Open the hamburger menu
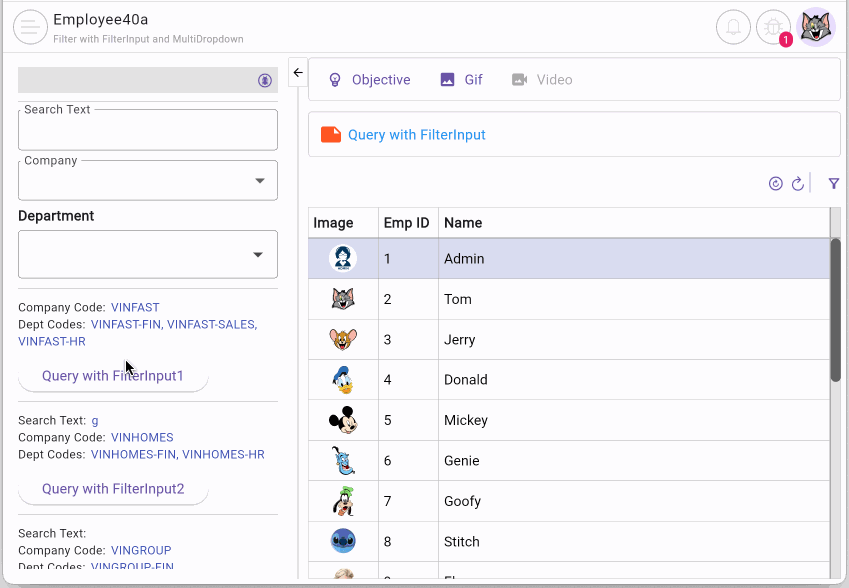The image size is (849, 588). coord(30,27)
